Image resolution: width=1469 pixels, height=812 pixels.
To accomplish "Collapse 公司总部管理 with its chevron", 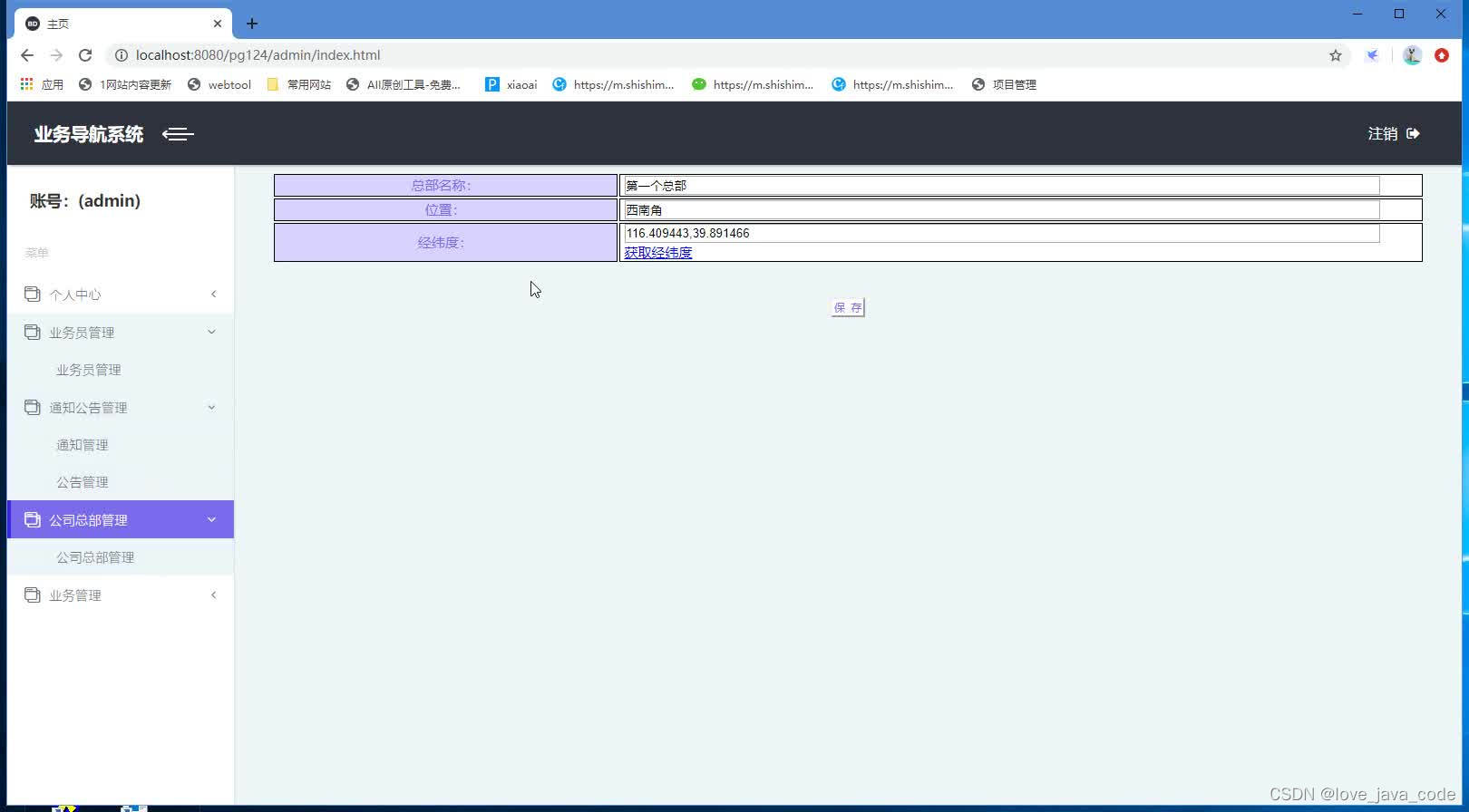I will (x=212, y=519).
